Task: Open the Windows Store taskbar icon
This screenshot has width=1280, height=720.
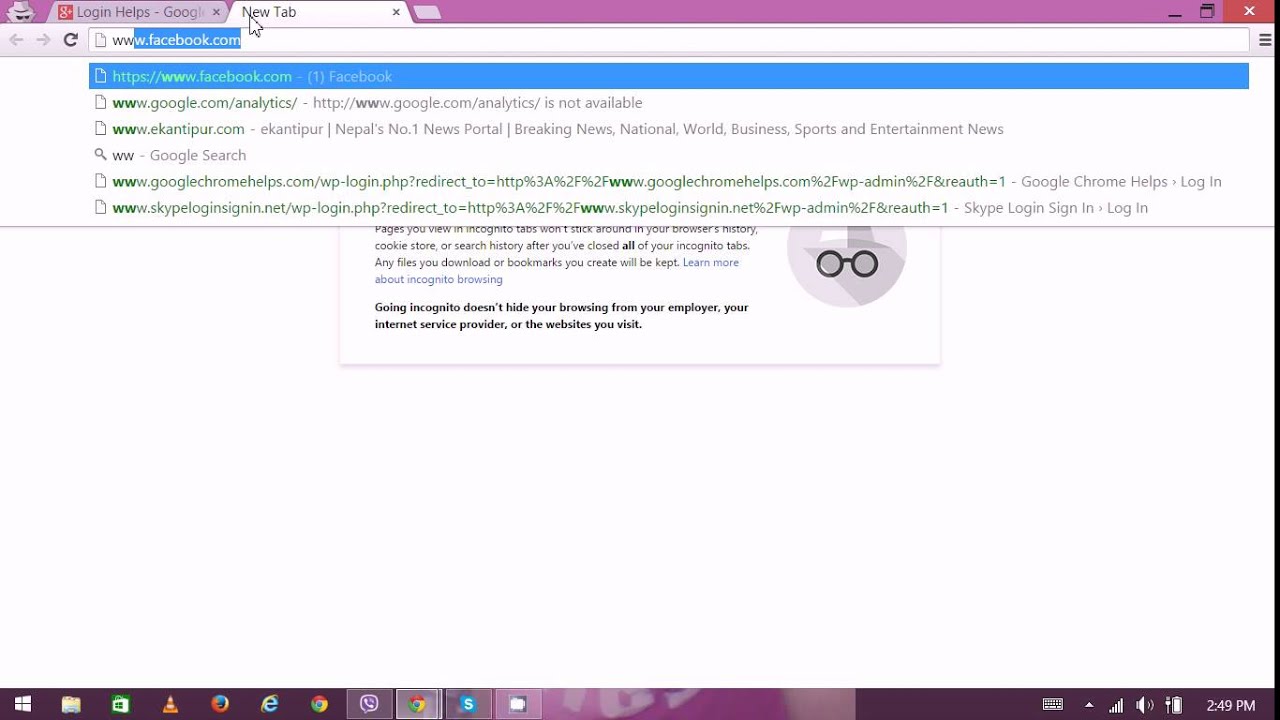Action: (120, 704)
